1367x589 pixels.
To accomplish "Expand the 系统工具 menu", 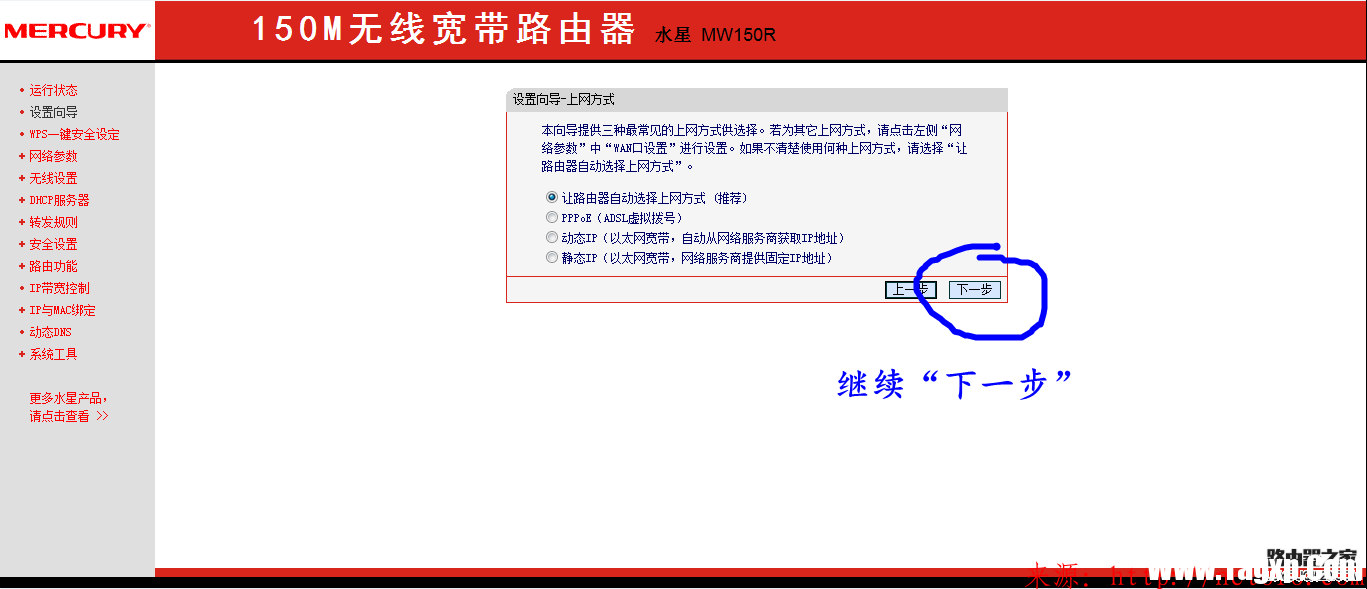I will coord(53,354).
